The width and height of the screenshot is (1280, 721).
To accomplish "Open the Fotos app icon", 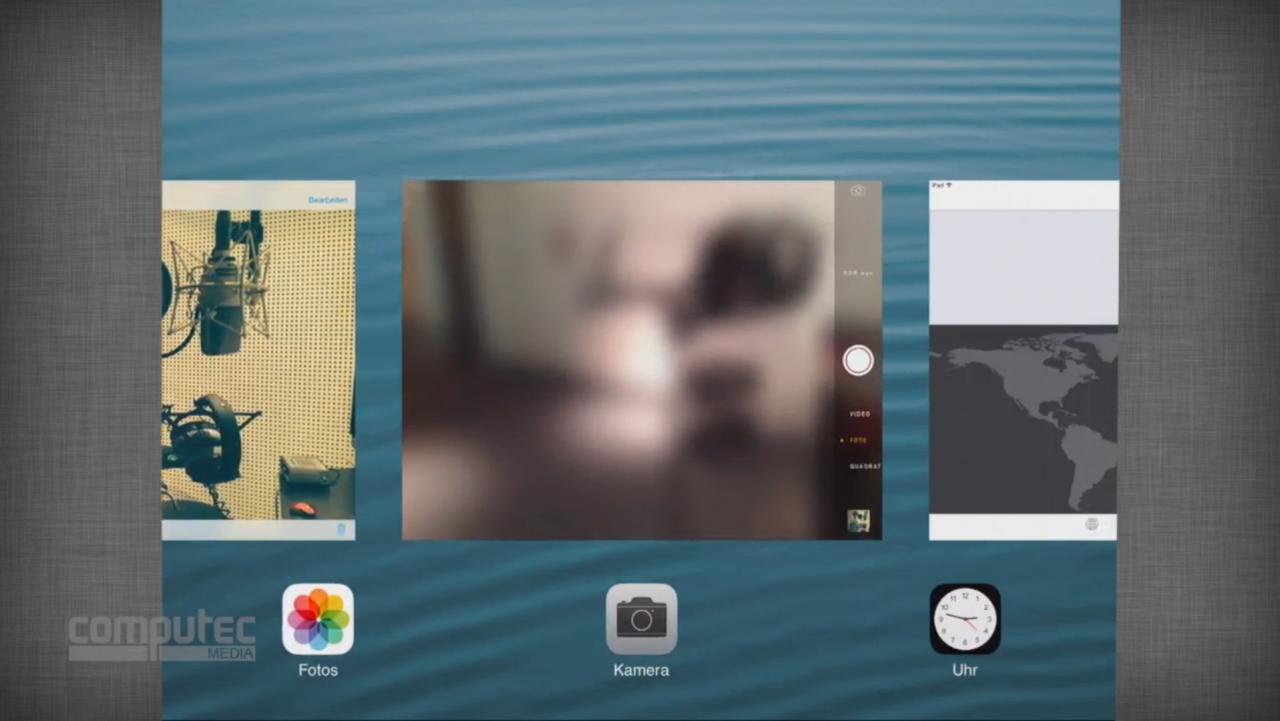I will click(x=318, y=619).
